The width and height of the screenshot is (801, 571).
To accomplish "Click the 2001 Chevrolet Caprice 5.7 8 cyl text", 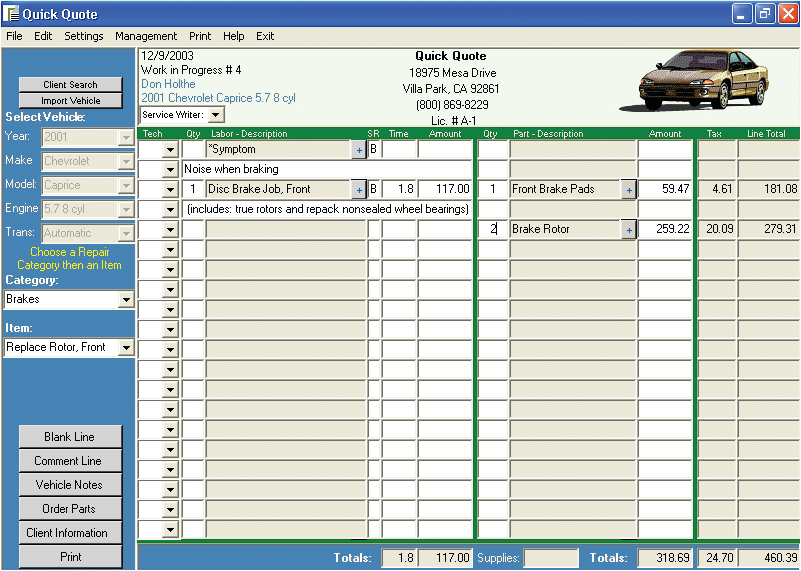I will coord(219,98).
